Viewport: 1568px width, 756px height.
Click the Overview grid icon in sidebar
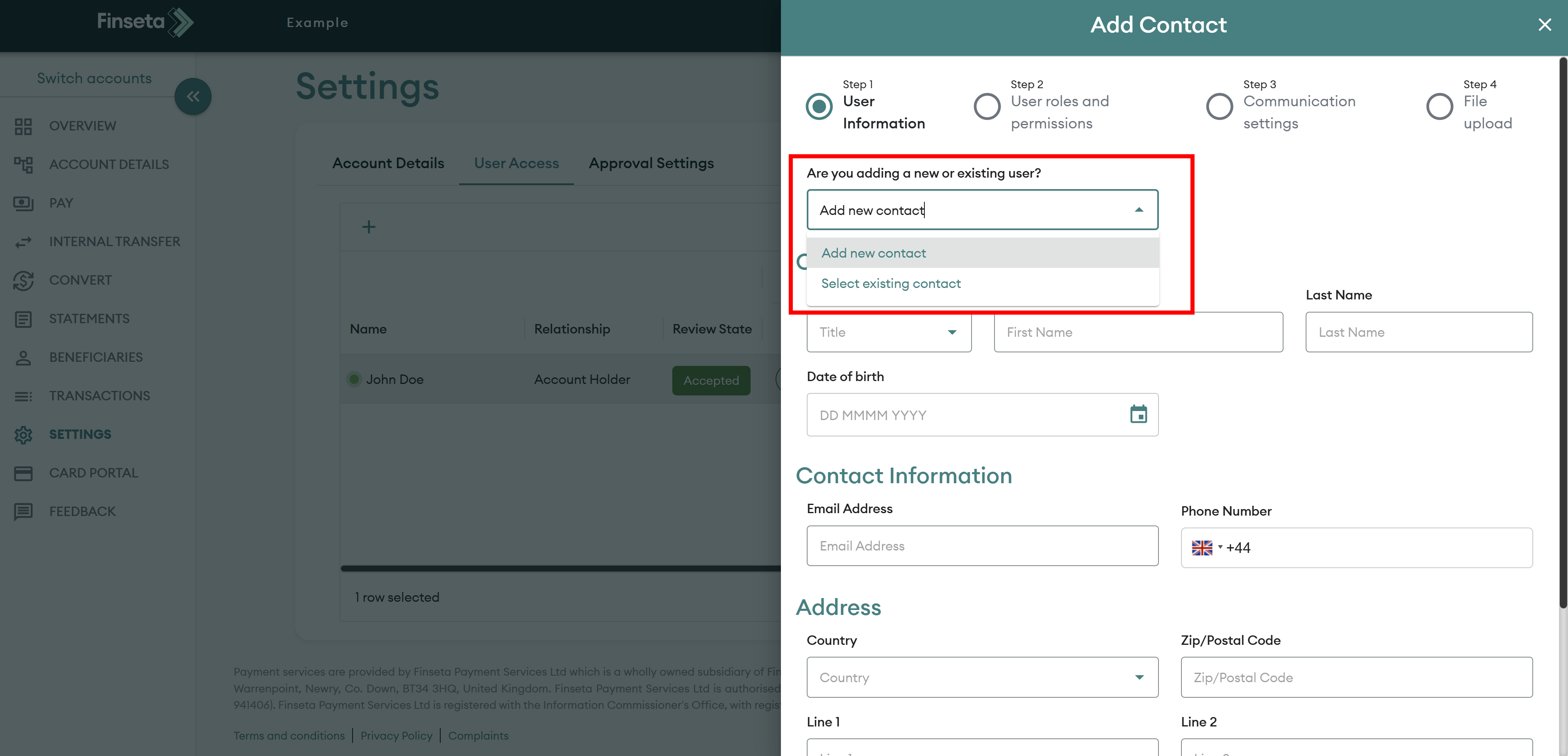[x=23, y=126]
